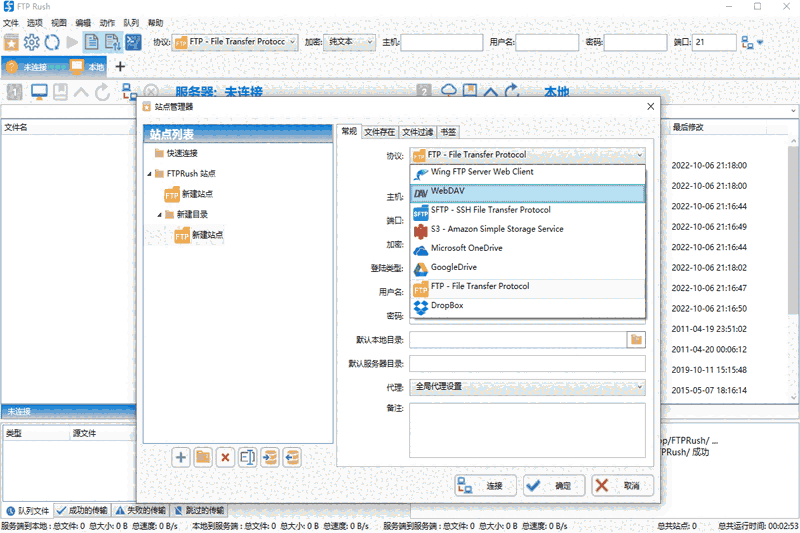Add a new connection tab with plus

[x=120, y=66]
